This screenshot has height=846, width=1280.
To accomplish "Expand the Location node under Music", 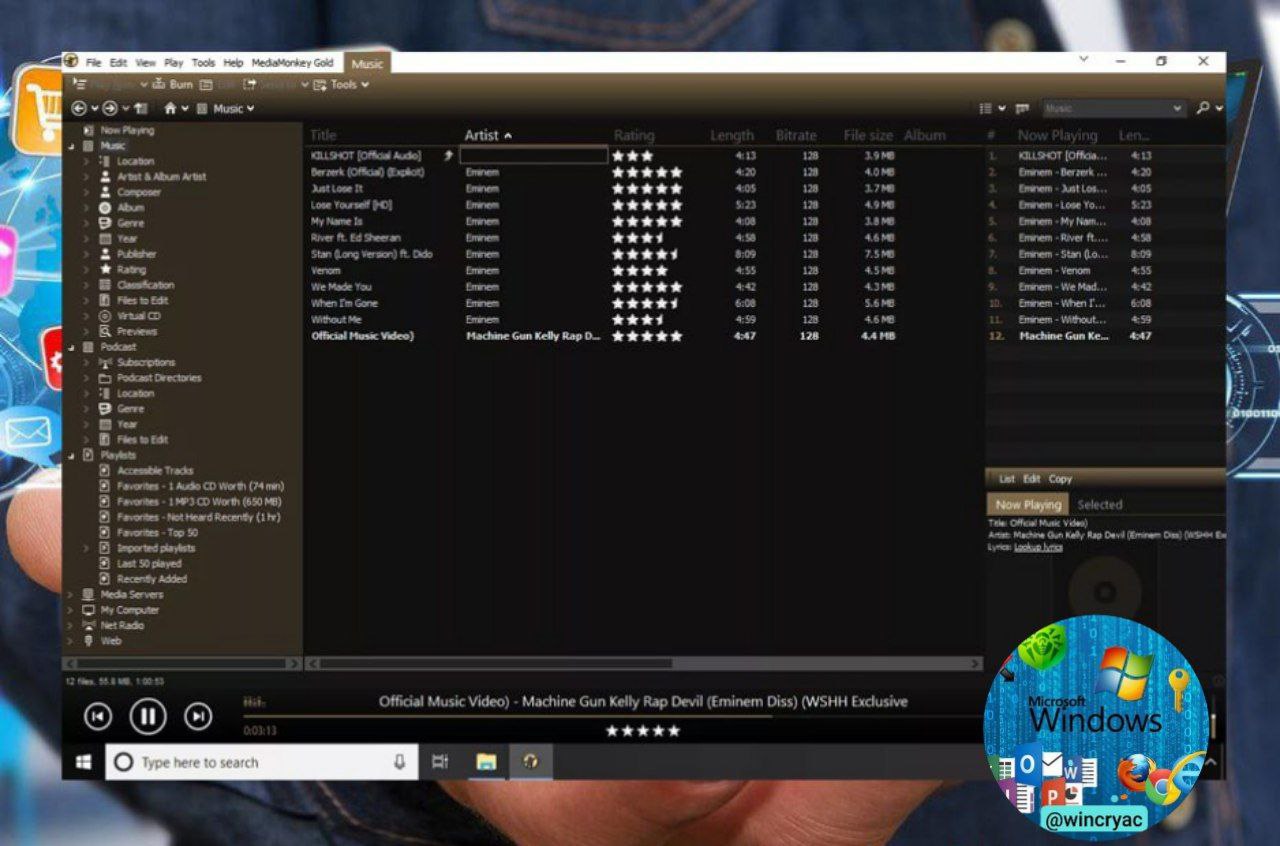I will [86, 161].
